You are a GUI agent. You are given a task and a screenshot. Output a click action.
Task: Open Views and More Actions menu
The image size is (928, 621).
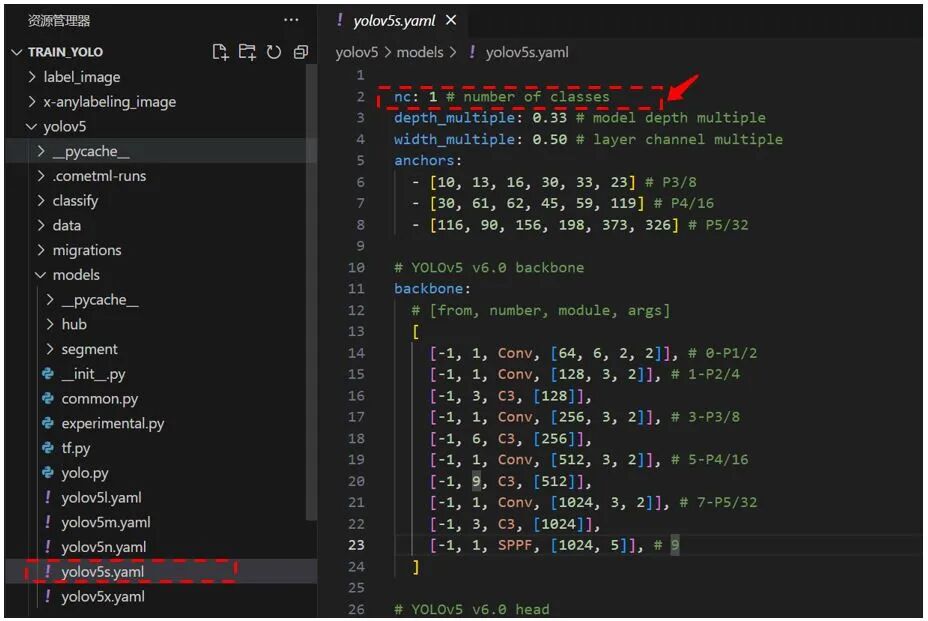coord(291,20)
